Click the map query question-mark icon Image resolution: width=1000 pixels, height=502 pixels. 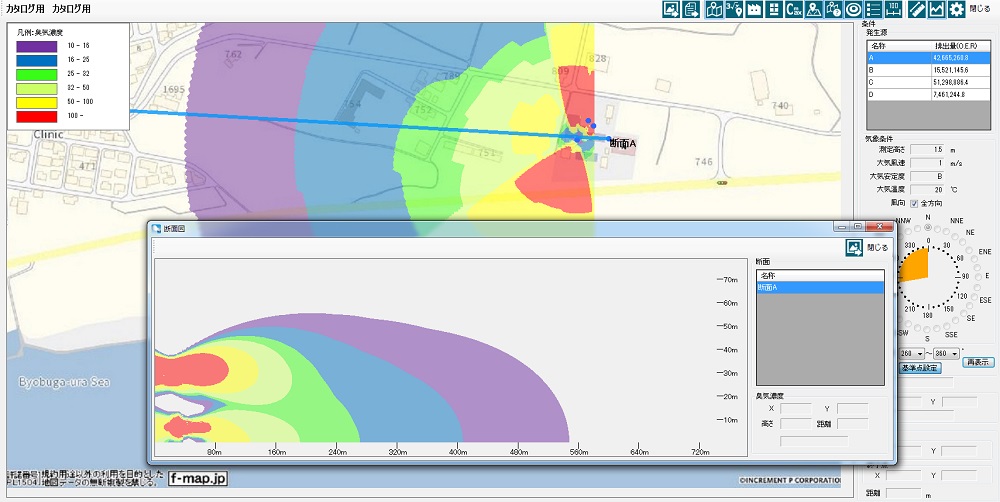coord(833,9)
